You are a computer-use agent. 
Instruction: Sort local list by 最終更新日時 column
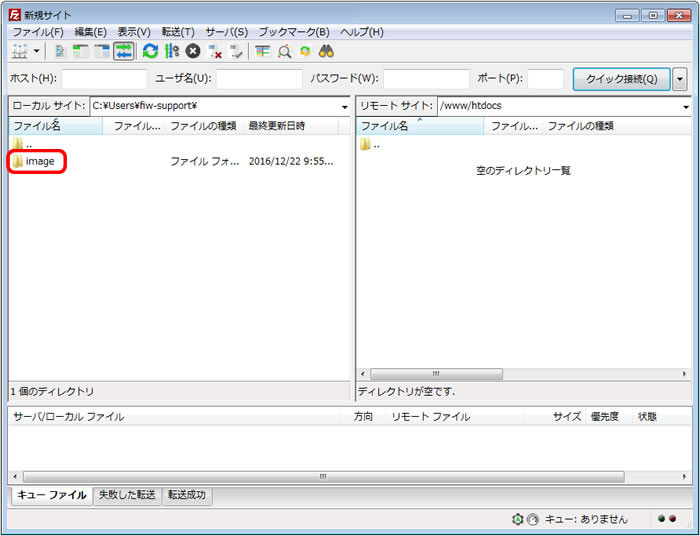[292, 126]
